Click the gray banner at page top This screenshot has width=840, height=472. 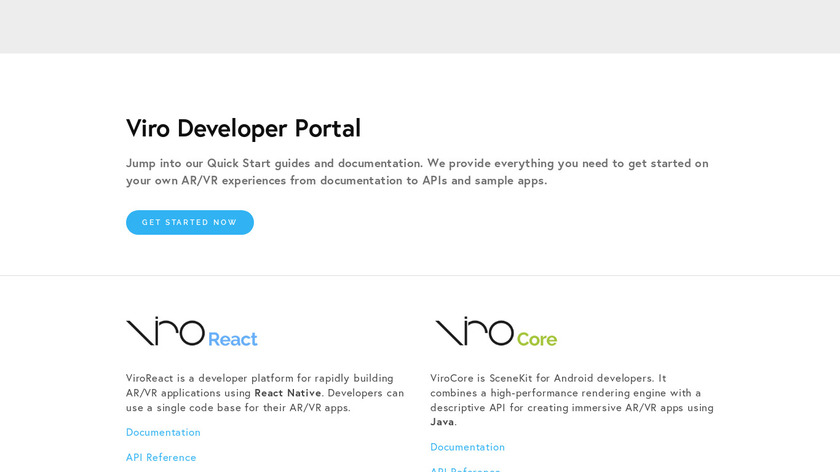click(x=420, y=26)
